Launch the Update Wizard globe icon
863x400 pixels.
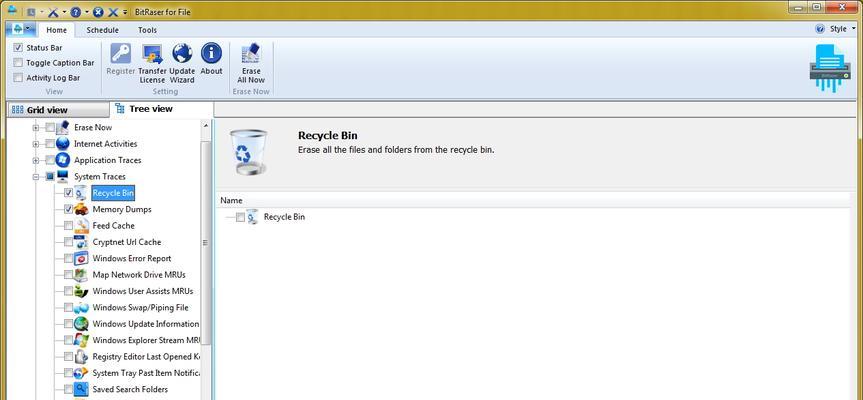click(x=182, y=53)
